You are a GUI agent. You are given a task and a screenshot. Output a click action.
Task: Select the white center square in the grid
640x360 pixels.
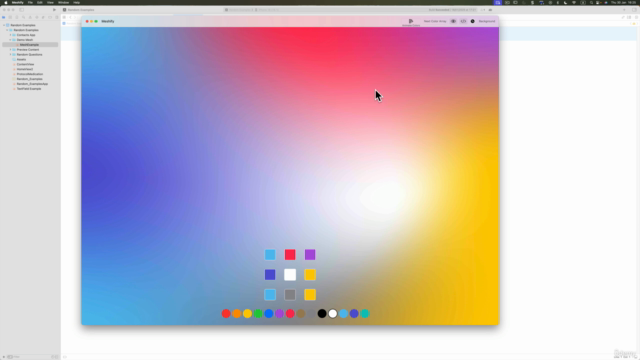pos(290,275)
